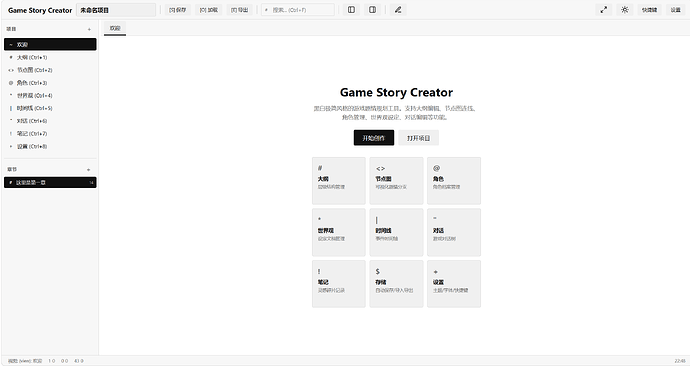The image size is (690, 366).
Task: Click the search field (Ctrl+F)
Action: pyautogui.click(x=297, y=10)
